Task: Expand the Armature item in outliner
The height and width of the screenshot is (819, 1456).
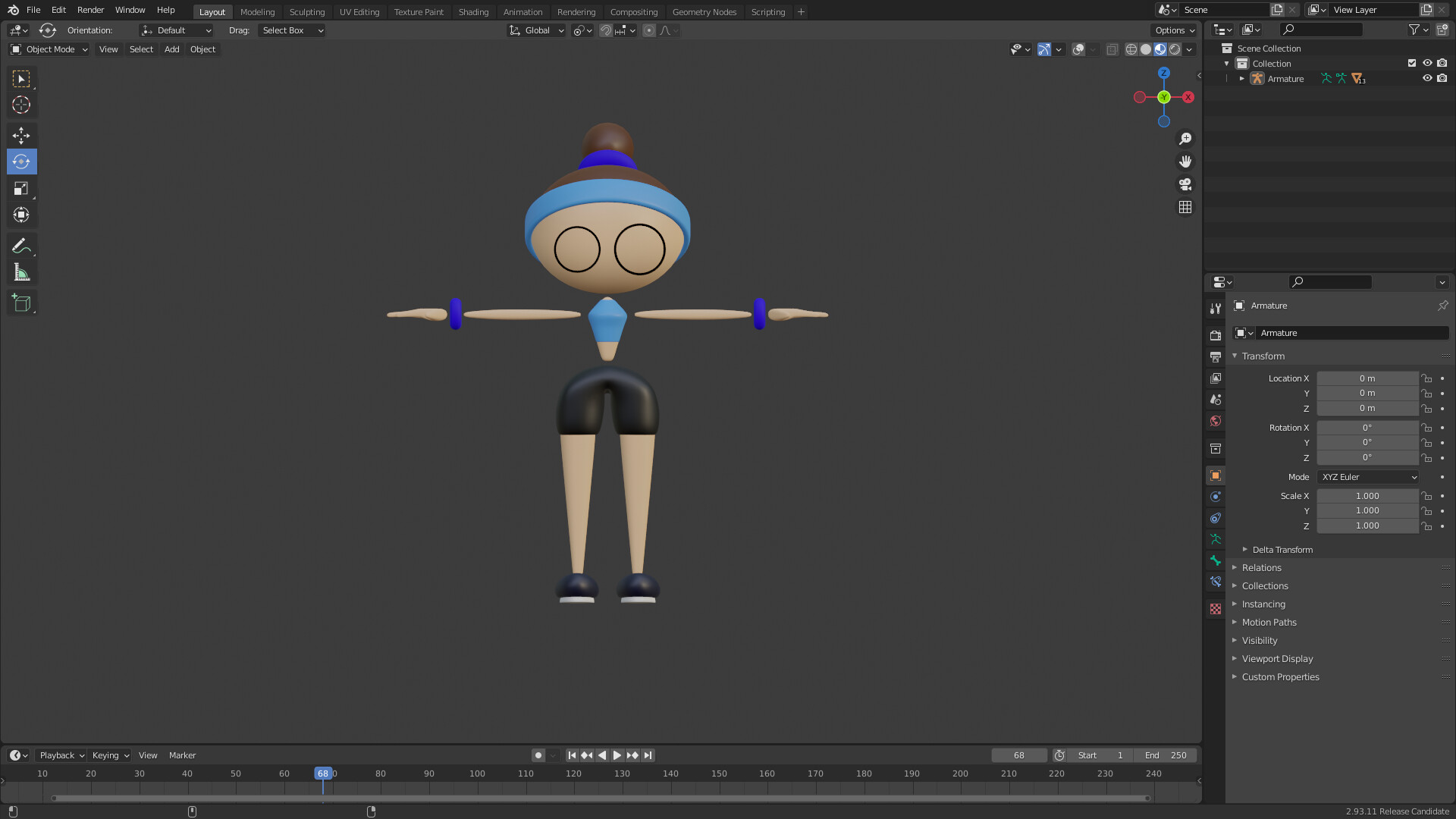Action: 1242,79
